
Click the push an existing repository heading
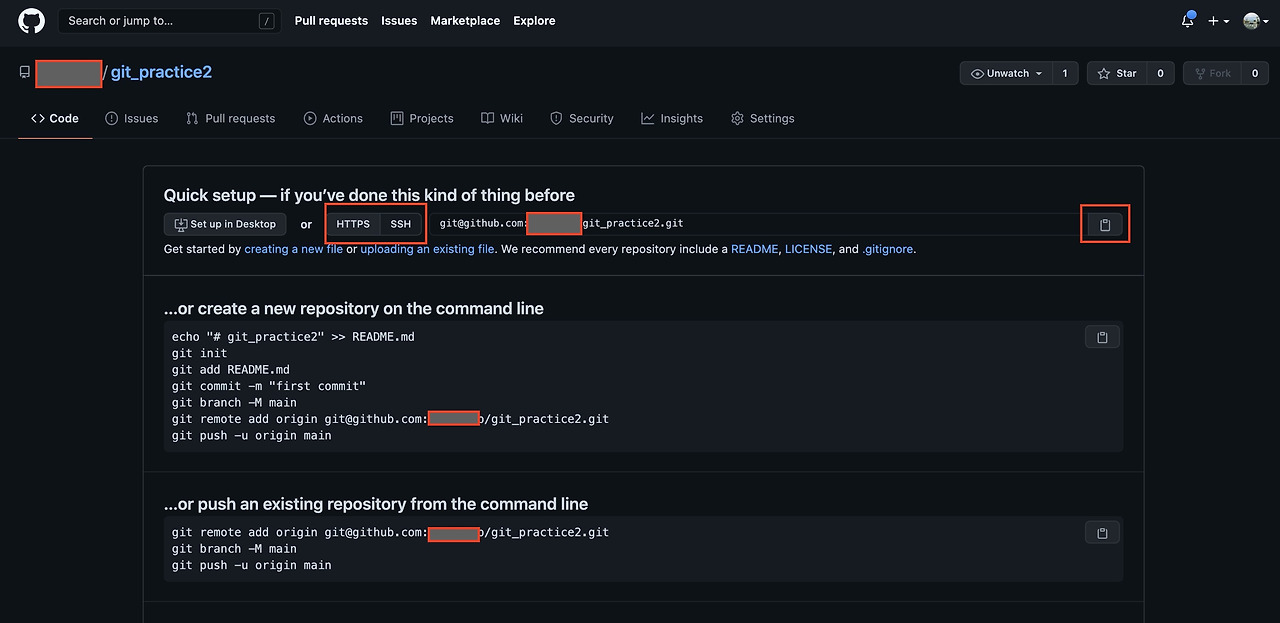point(376,504)
